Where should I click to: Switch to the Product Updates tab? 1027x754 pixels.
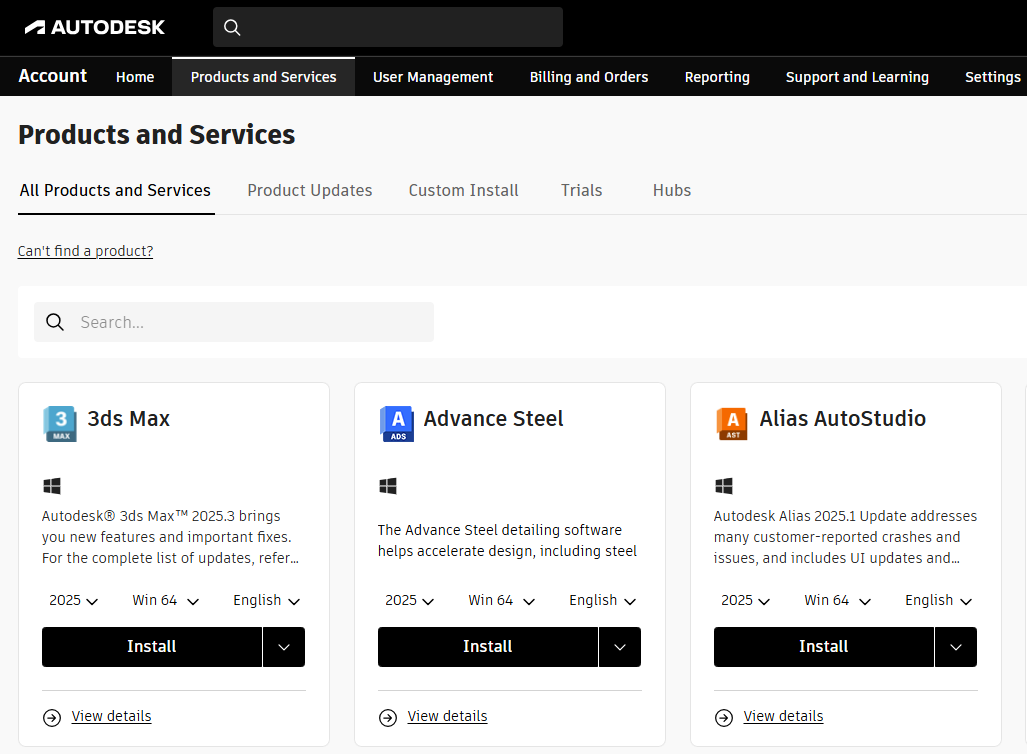(x=310, y=190)
